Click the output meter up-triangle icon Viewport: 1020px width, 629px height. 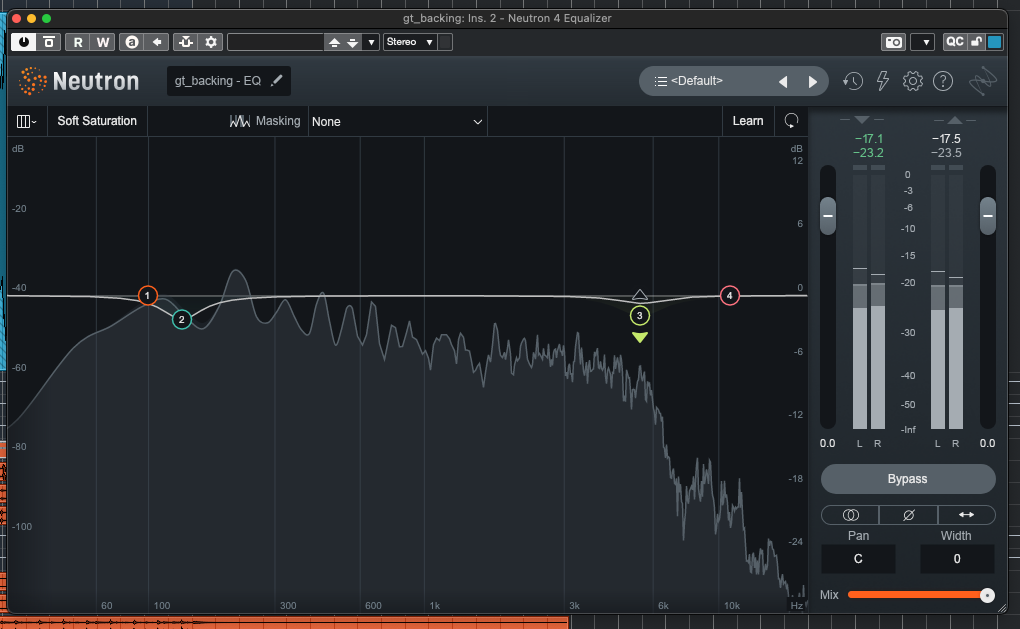click(x=954, y=120)
